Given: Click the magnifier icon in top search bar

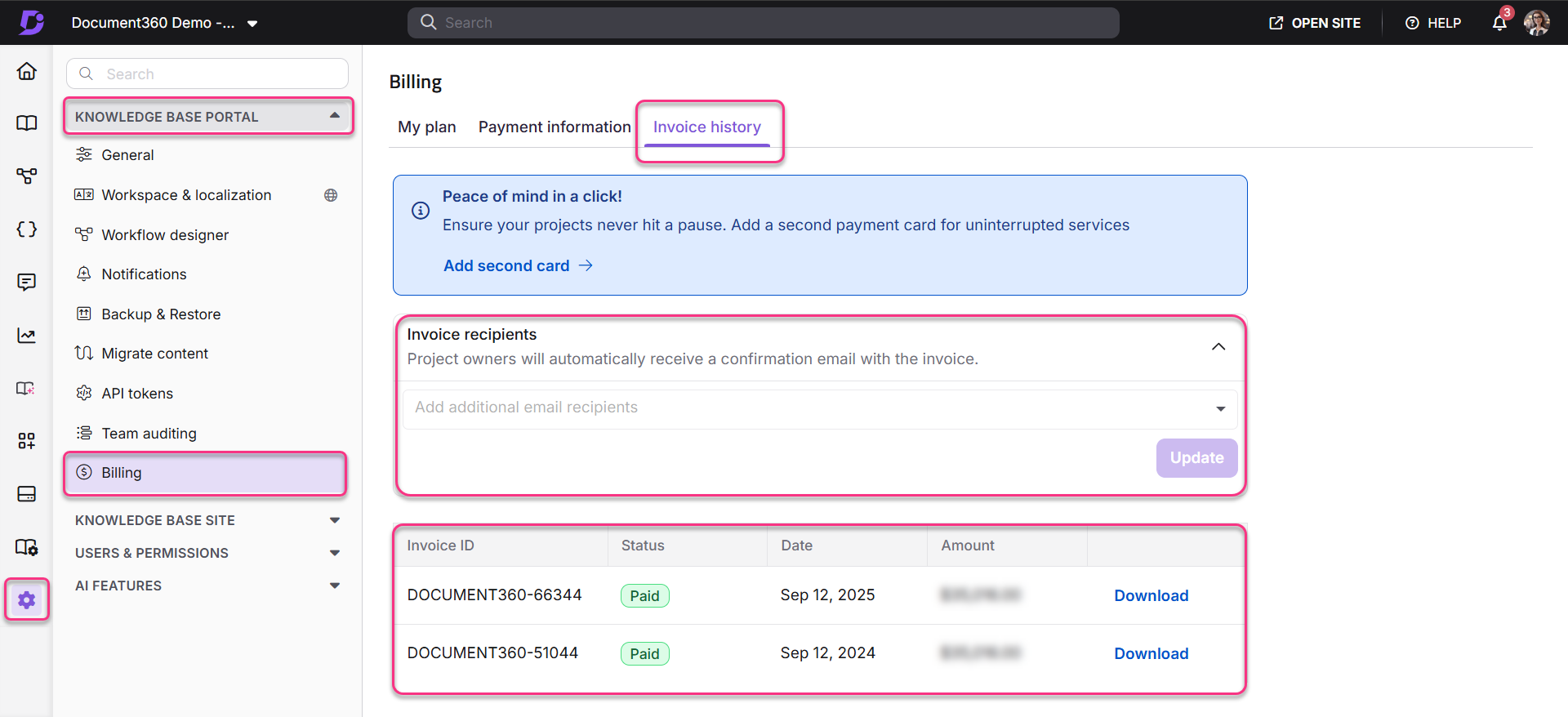Looking at the screenshot, I should coord(429,22).
